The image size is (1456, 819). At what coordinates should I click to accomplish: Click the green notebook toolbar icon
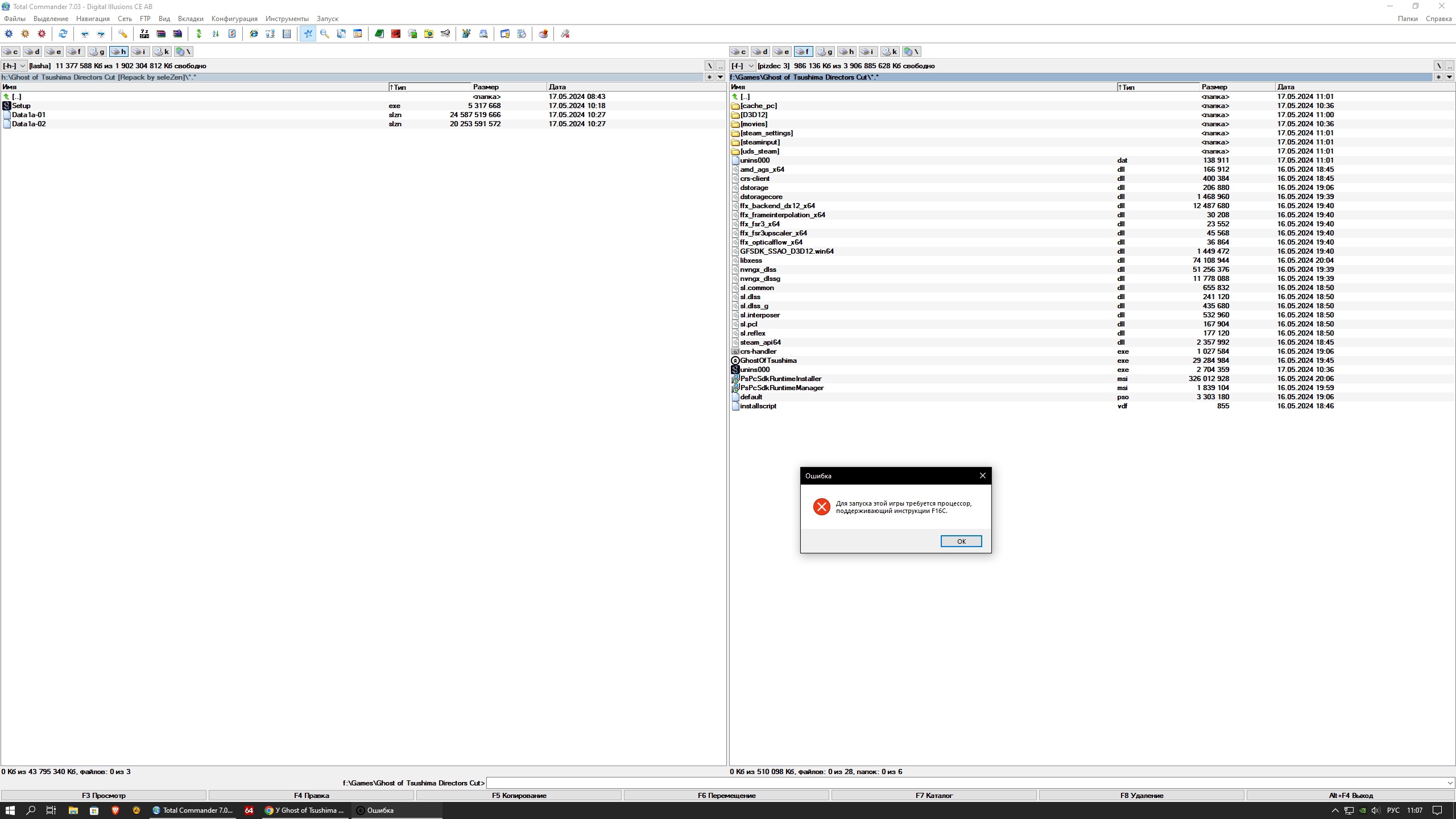[x=379, y=34]
